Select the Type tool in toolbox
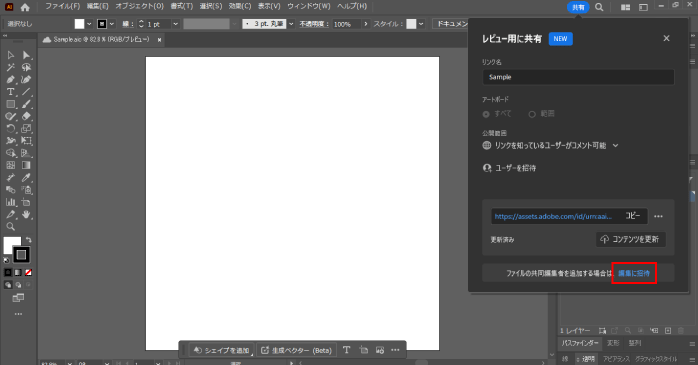Image resolution: width=698 pixels, height=365 pixels. pos(11,92)
